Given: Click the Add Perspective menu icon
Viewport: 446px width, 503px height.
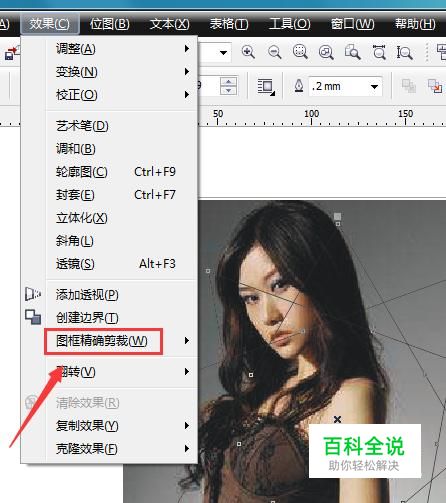Looking at the screenshot, I should (x=33, y=294).
